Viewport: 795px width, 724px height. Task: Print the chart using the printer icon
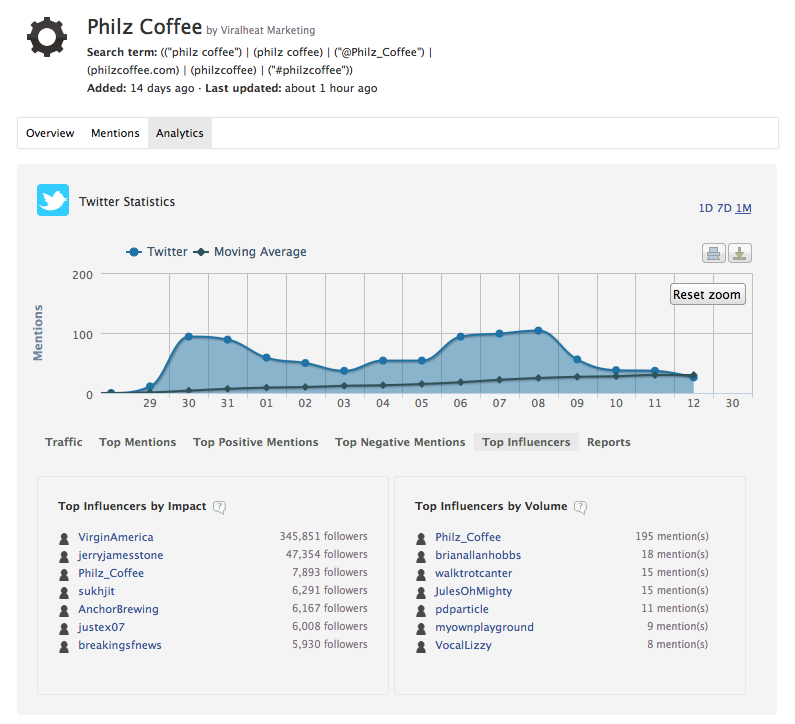point(713,253)
